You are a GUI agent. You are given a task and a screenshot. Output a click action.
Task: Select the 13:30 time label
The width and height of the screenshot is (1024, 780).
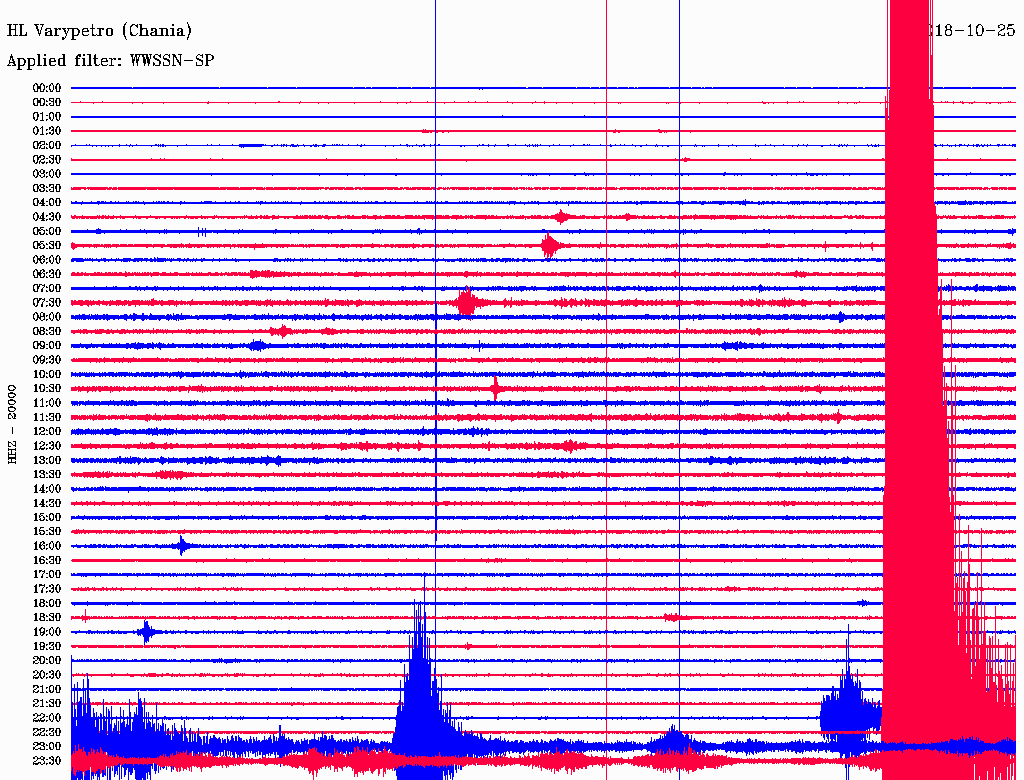point(47,474)
